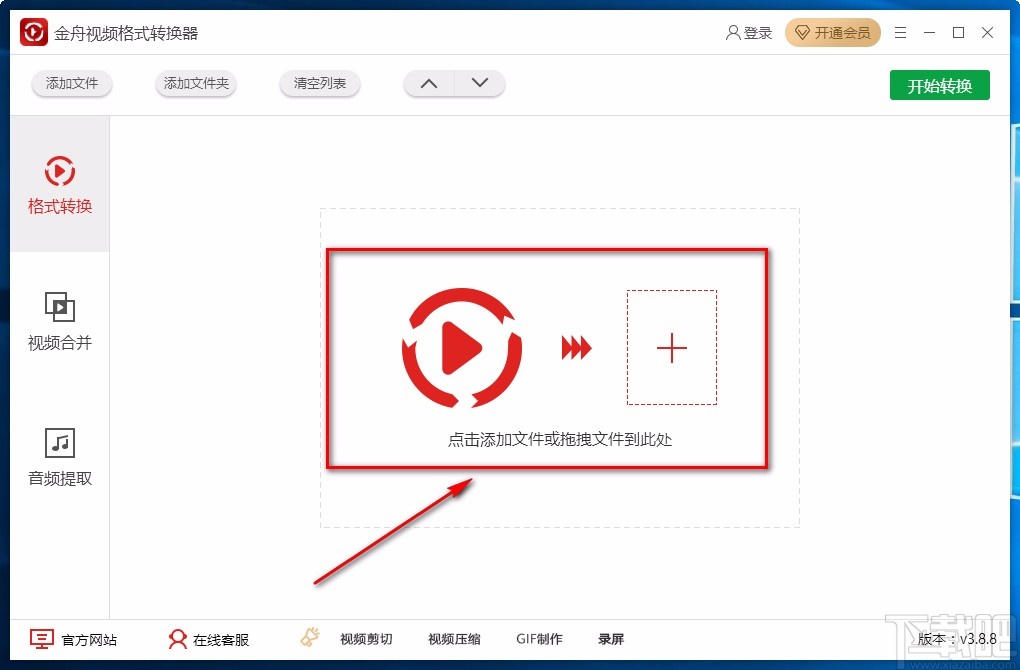
Task: Click the move-down chevron arrow
Action: click(480, 83)
